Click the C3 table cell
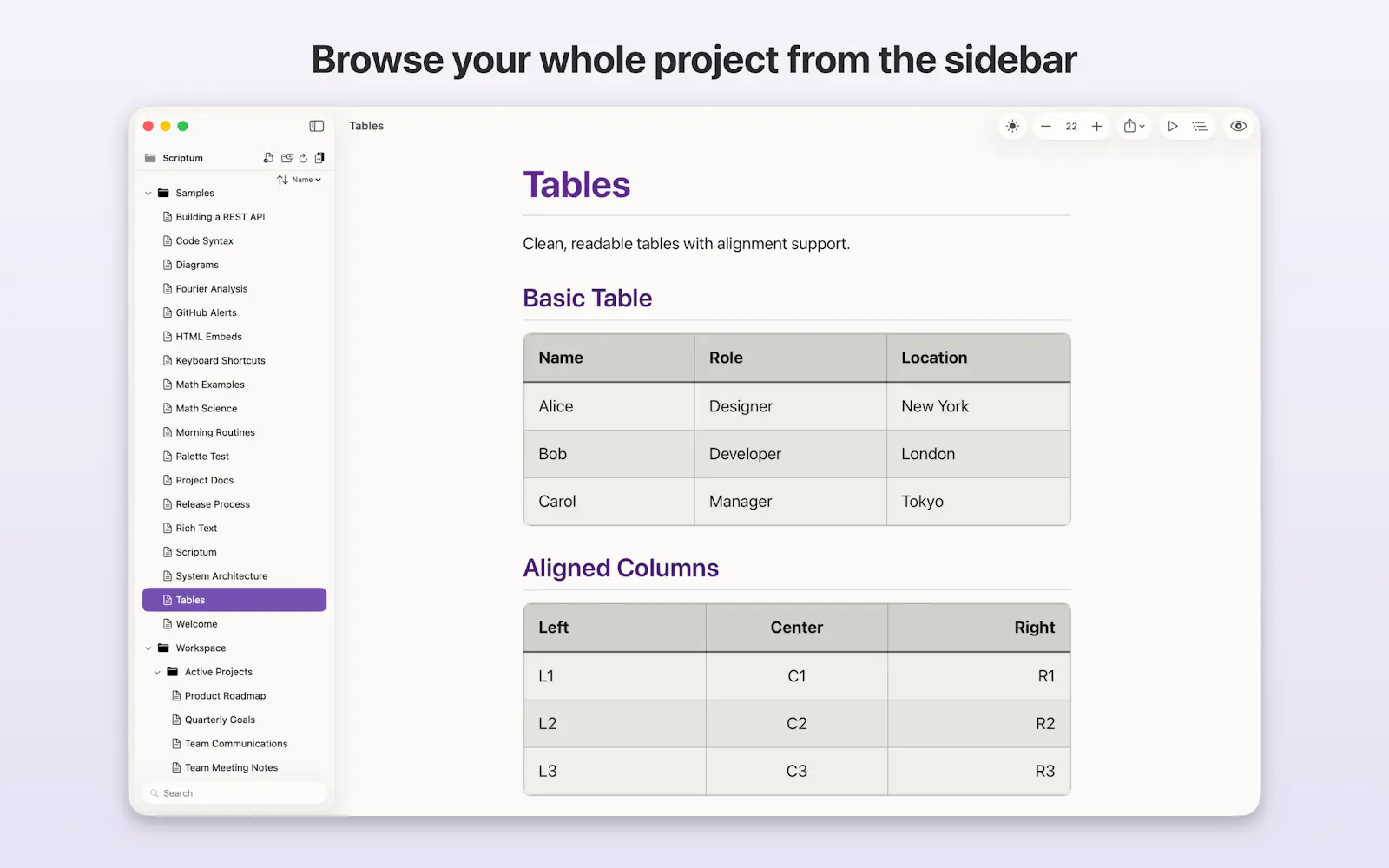The image size is (1389, 868). (797, 772)
